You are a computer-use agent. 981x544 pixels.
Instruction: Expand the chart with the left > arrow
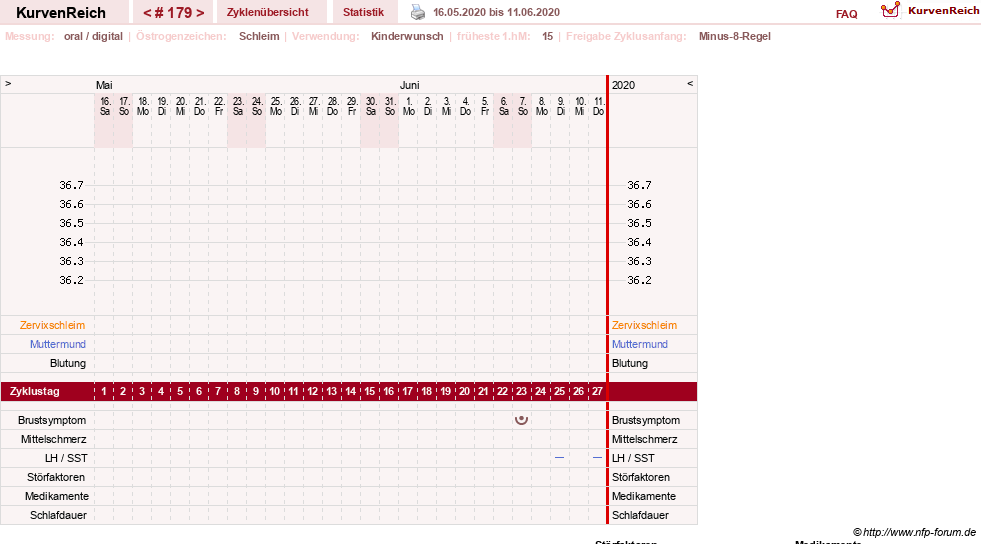[8, 83]
